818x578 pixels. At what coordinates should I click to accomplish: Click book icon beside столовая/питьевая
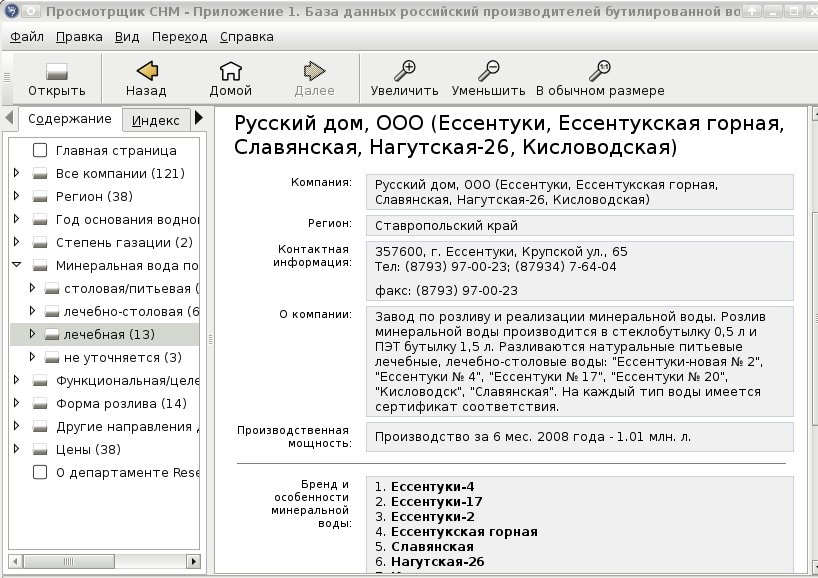point(52,288)
